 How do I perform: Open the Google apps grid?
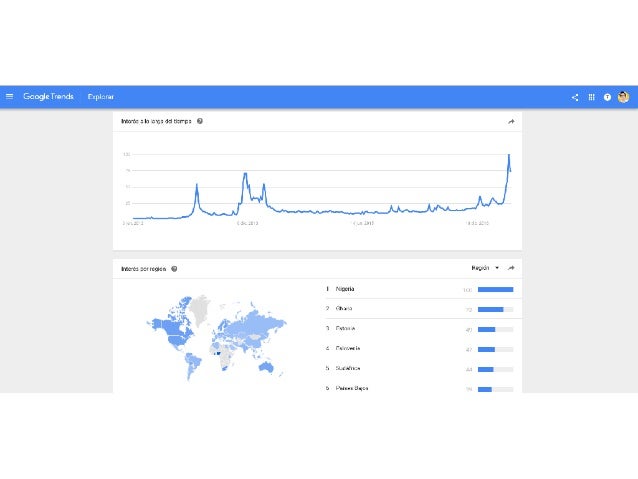click(591, 97)
